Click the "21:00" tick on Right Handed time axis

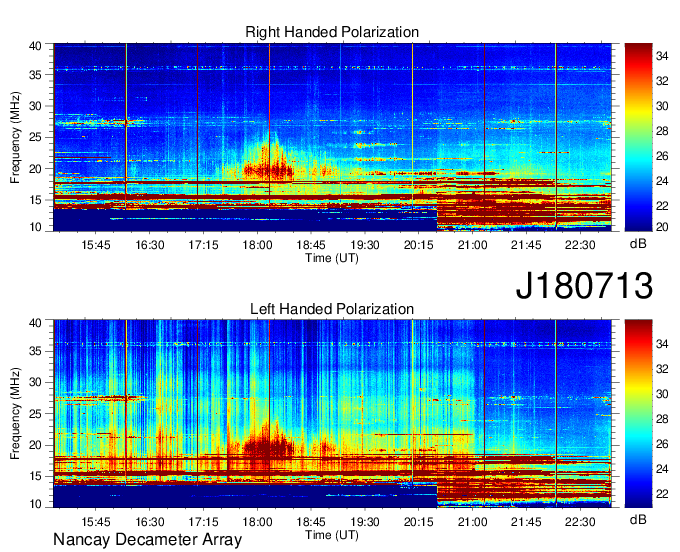472,245
